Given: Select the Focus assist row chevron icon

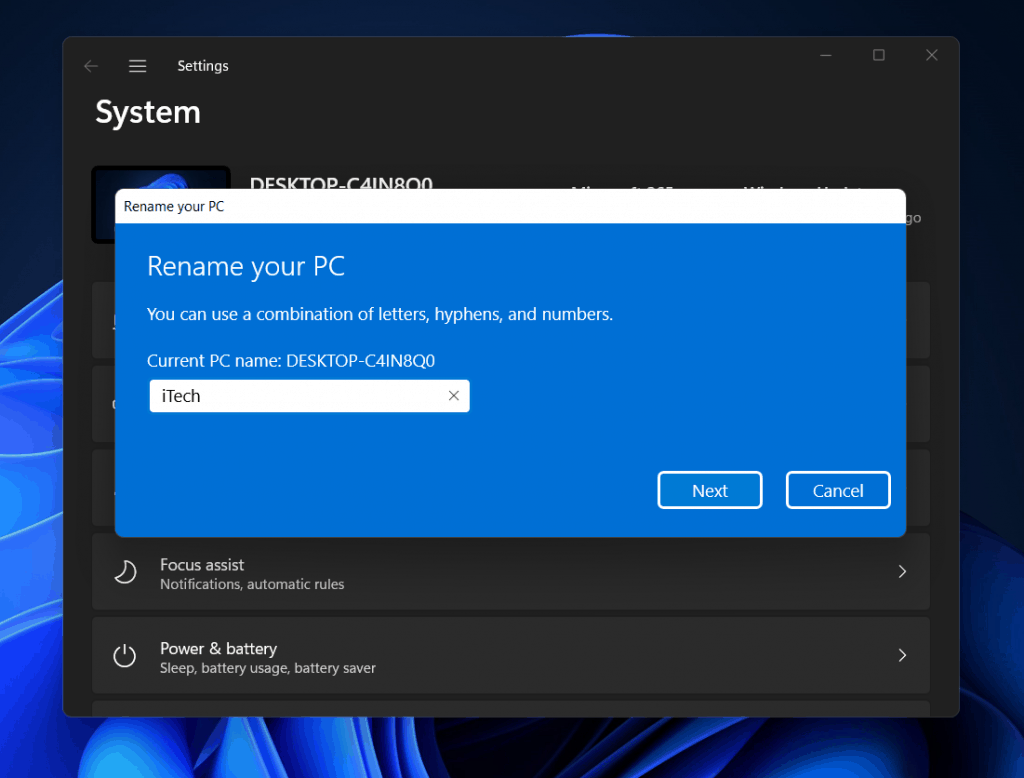Looking at the screenshot, I should point(902,571).
